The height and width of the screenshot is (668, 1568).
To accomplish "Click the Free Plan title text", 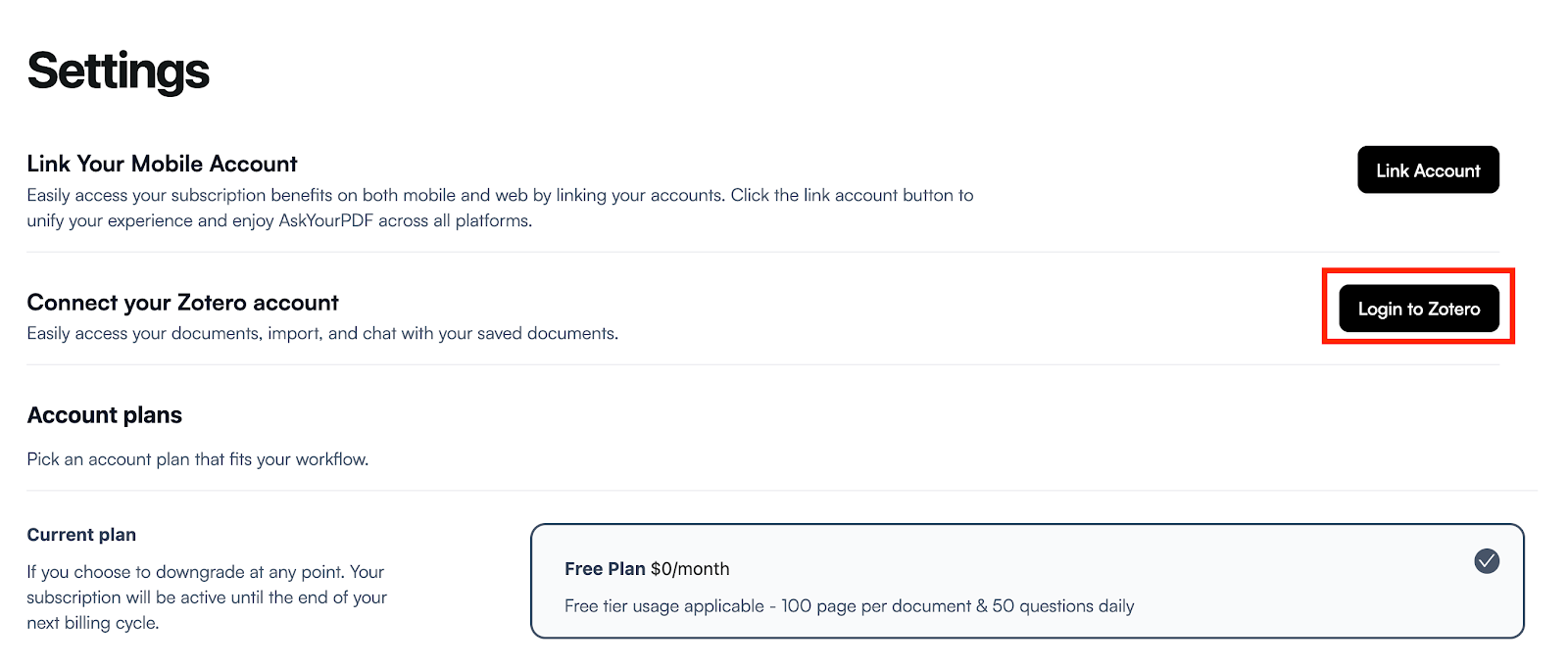I will (x=605, y=569).
